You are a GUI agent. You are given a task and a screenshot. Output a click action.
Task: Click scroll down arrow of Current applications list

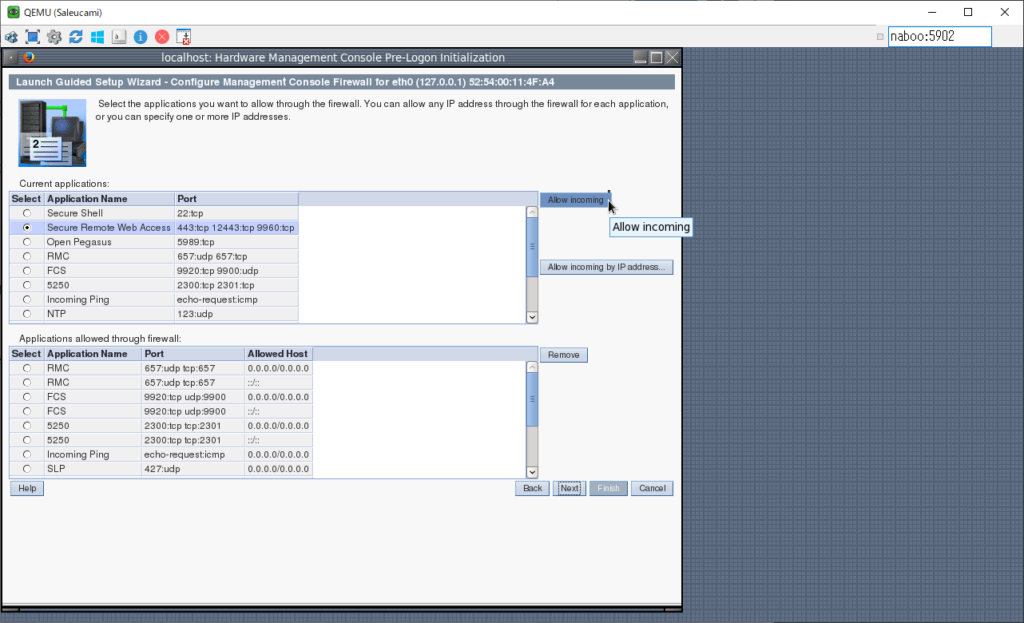click(532, 317)
